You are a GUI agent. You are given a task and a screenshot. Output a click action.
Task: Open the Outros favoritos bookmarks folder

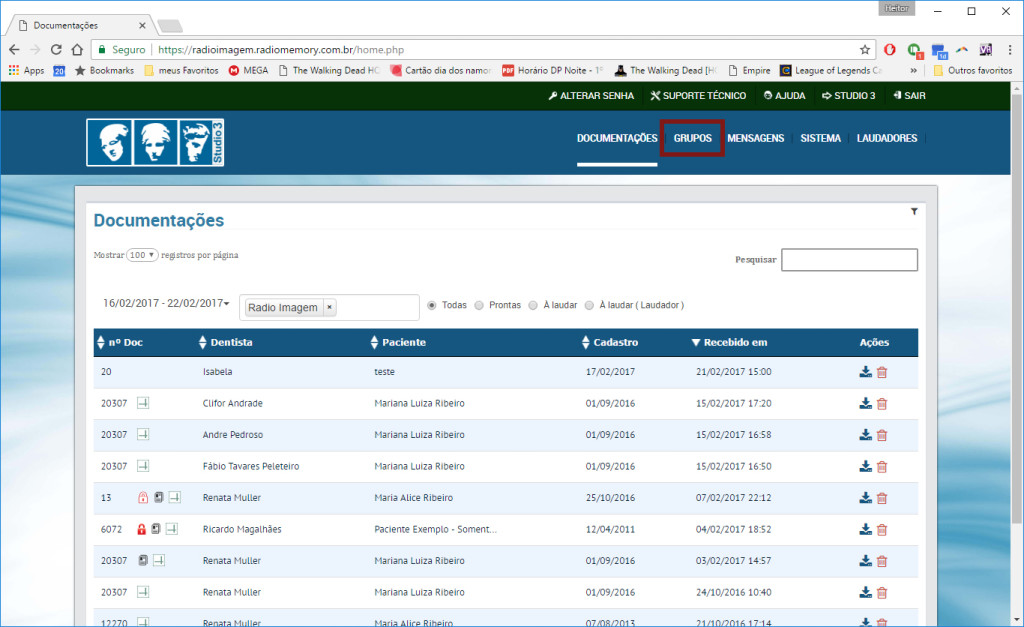(973, 71)
